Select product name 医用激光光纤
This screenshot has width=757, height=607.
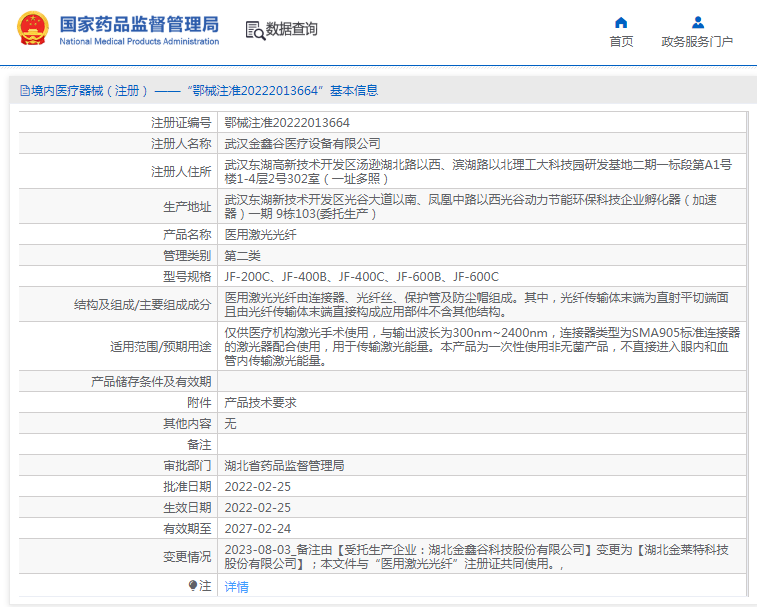click(x=260, y=235)
